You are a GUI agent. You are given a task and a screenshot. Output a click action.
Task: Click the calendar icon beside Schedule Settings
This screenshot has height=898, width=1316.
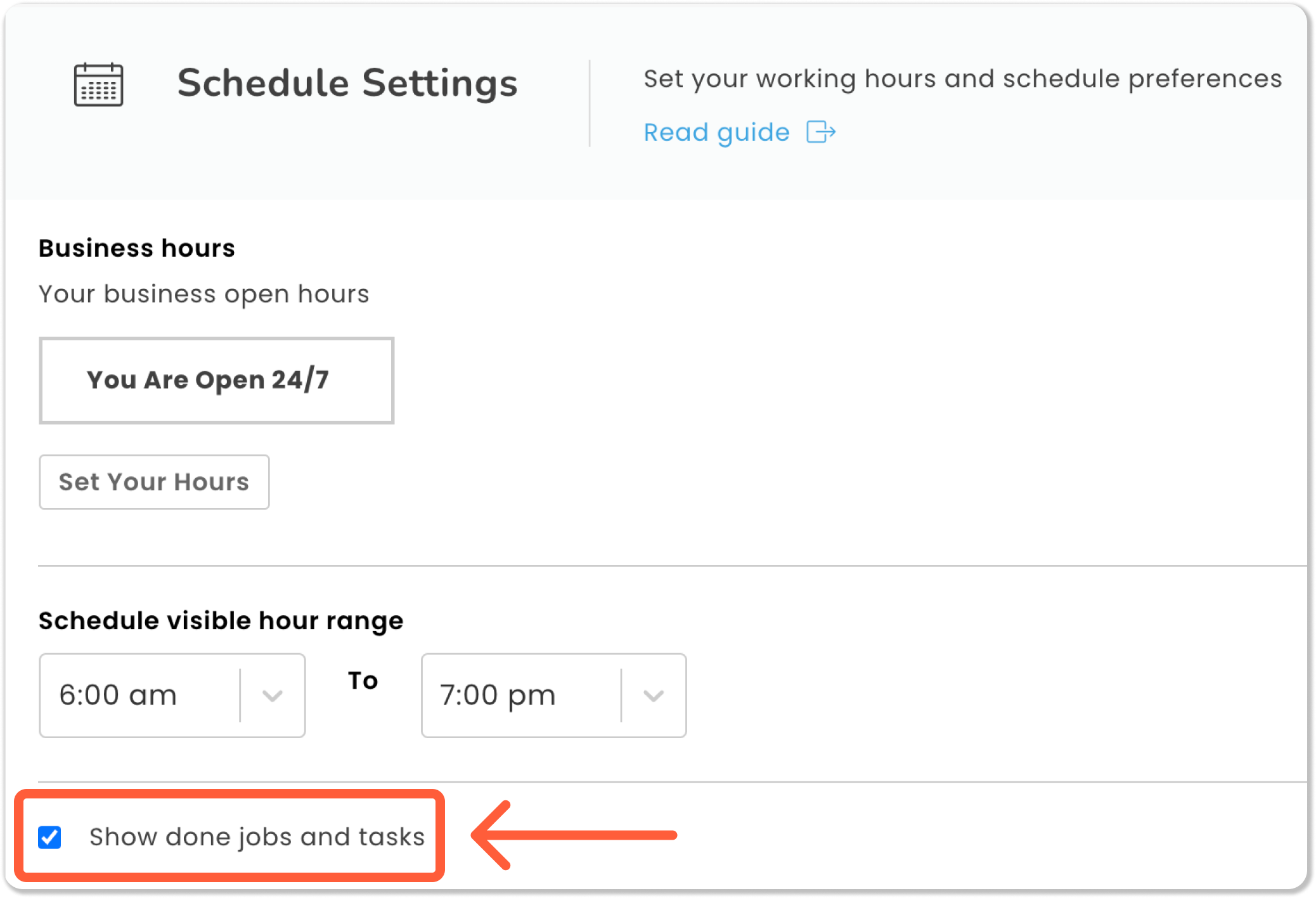pyautogui.click(x=98, y=84)
